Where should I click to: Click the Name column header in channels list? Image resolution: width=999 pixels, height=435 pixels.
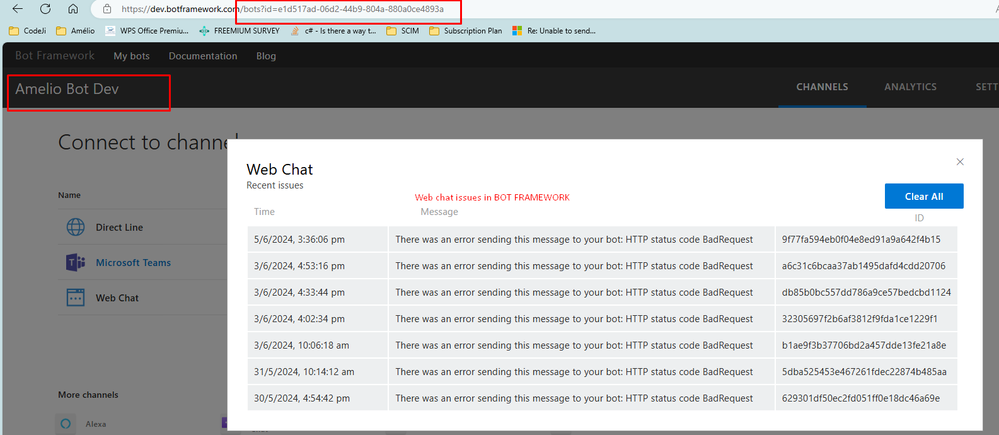(69, 195)
